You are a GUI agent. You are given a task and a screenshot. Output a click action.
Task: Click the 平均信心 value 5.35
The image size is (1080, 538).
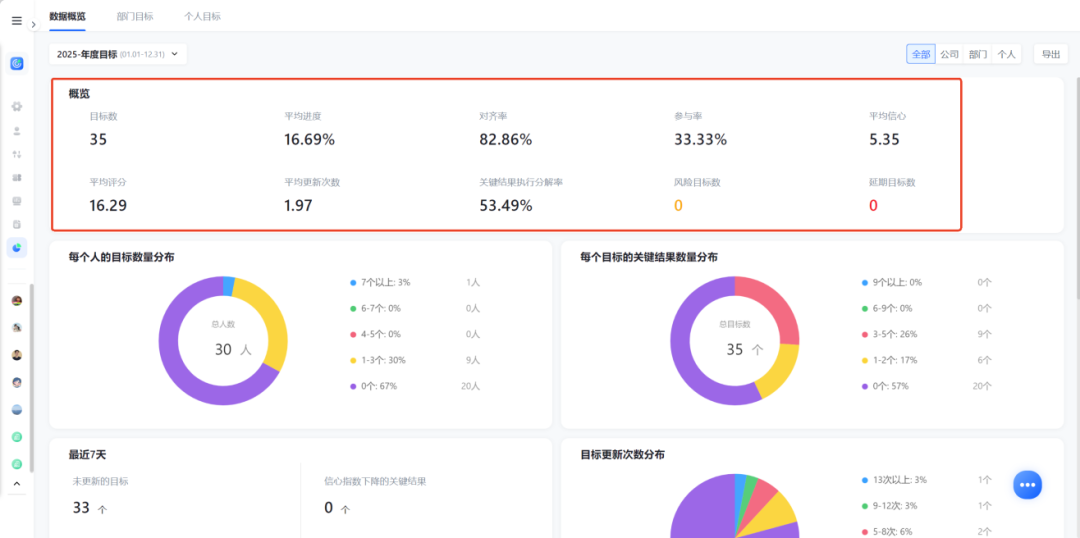884,140
